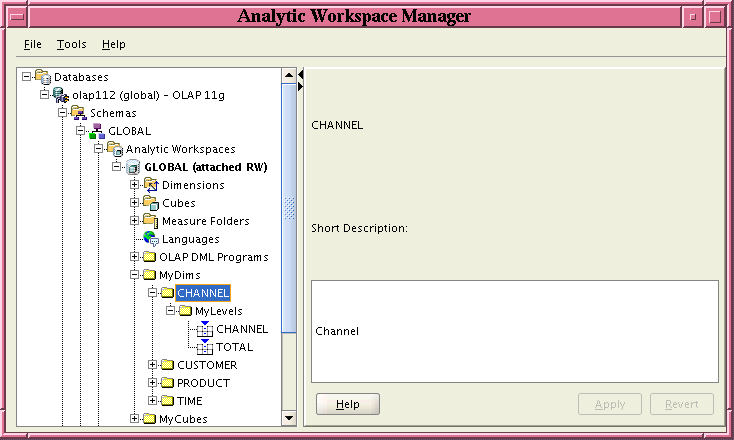Screen dimensions: 734x440
Task: Click the left collapse arrow on the split pane divider
Action: pos(301,72)
